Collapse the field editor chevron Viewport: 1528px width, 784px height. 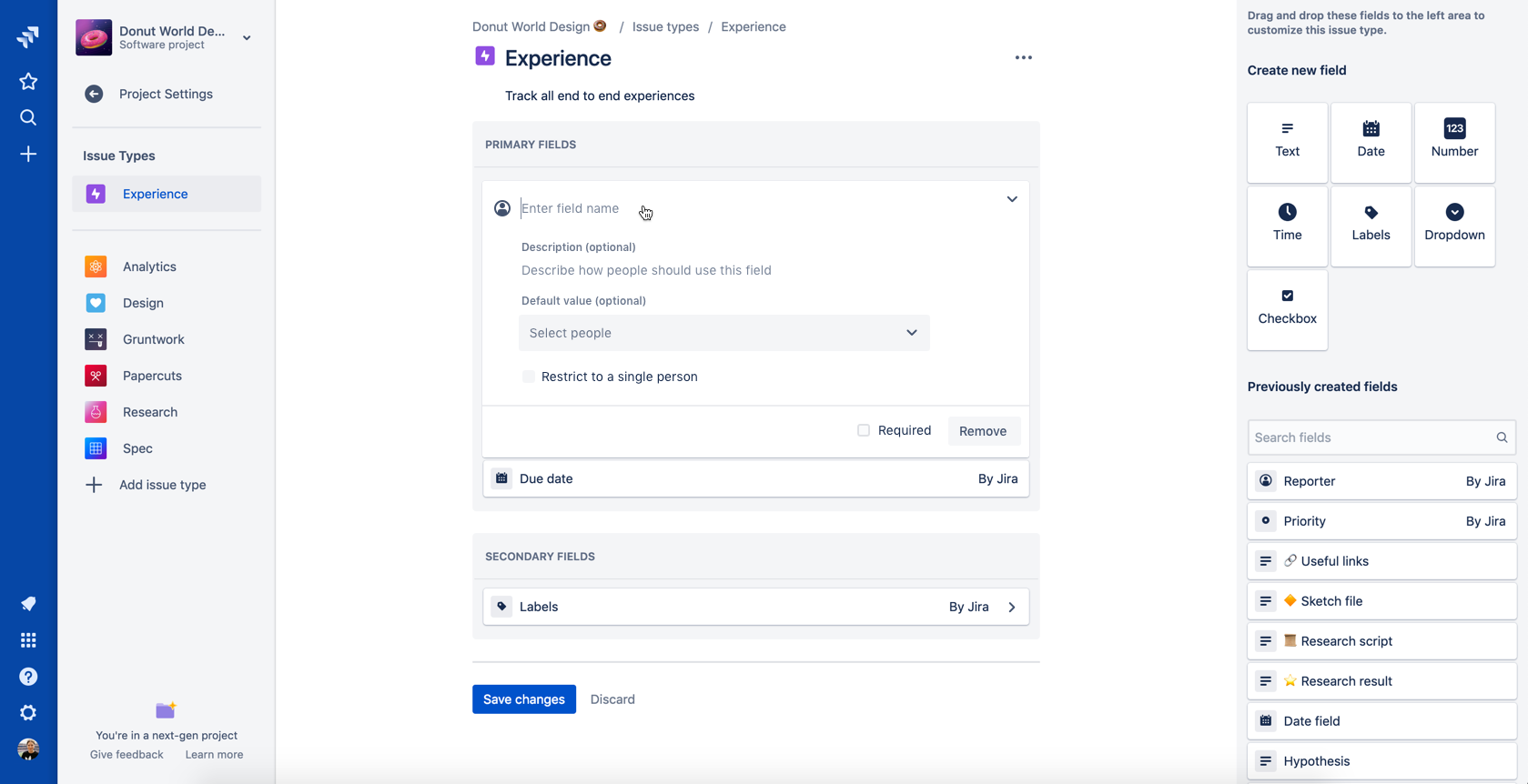click(x=1012, y=199)
